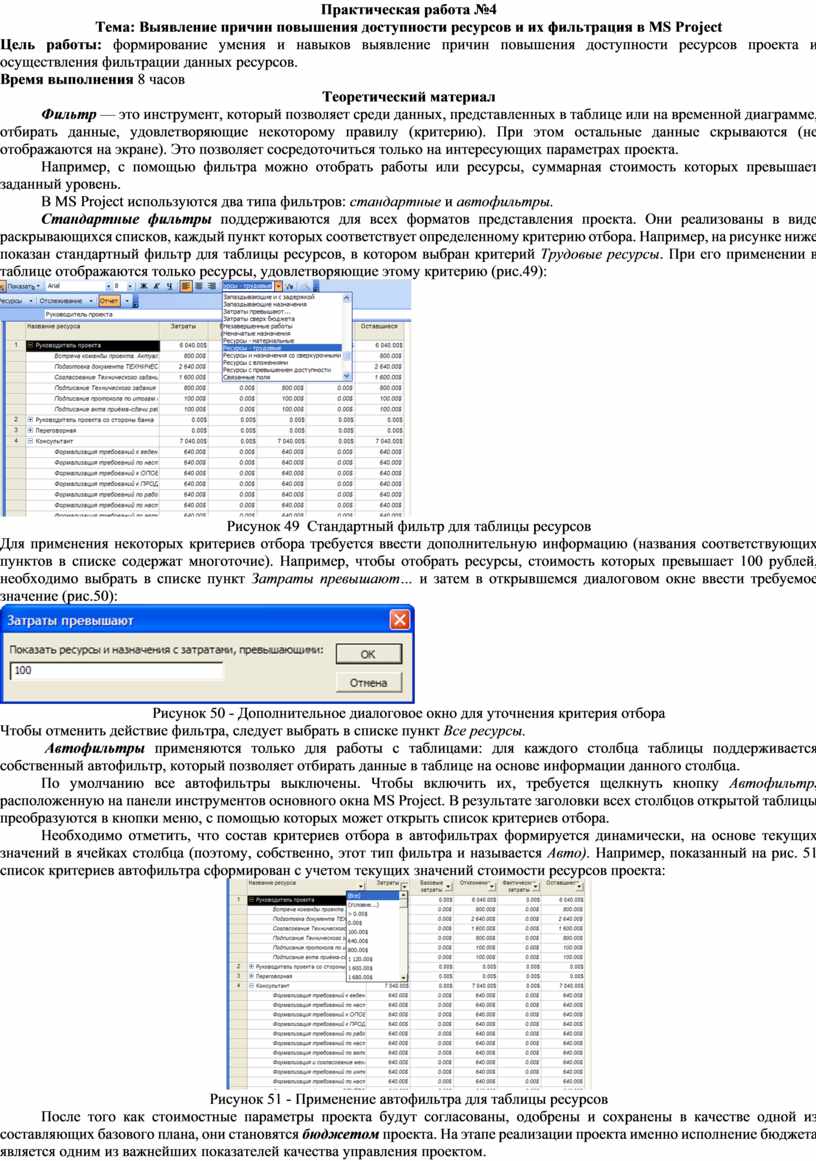Collapse Консультант row in Figure 49
This screenshot has height=1161, width=816.
(x=30, y=441)
